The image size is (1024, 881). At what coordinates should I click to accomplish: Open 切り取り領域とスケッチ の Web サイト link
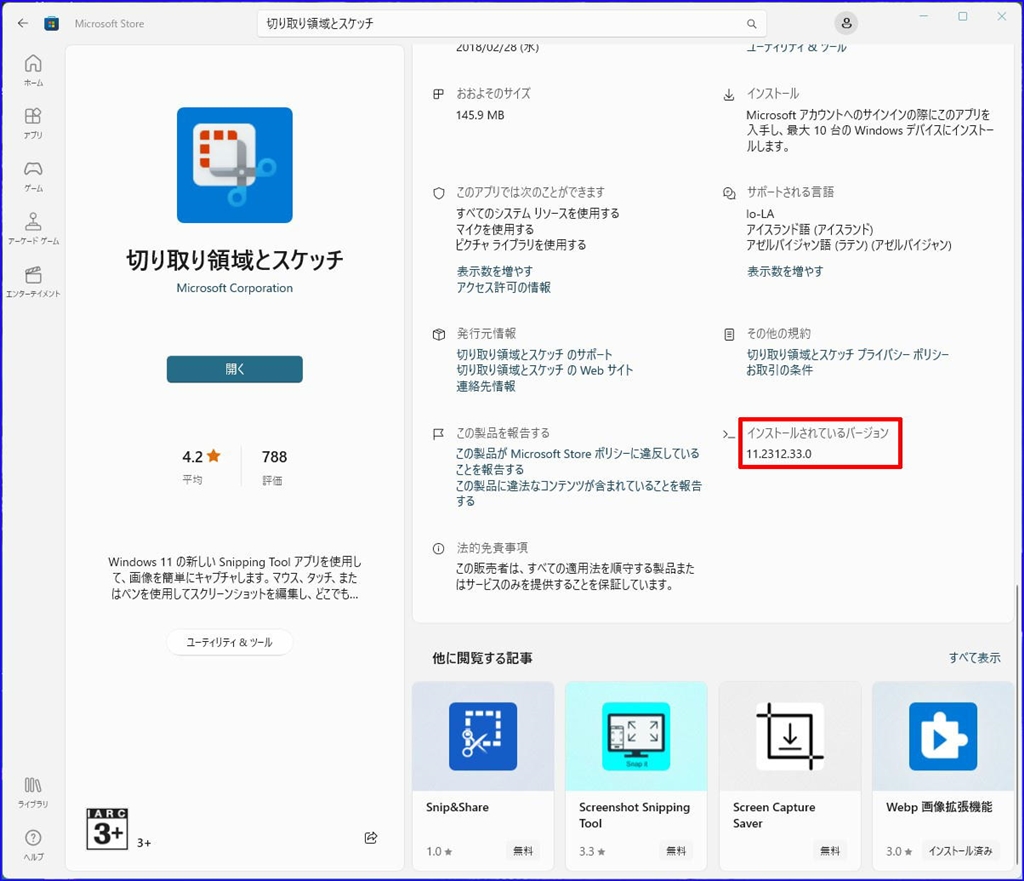click(x=545, y=370)
